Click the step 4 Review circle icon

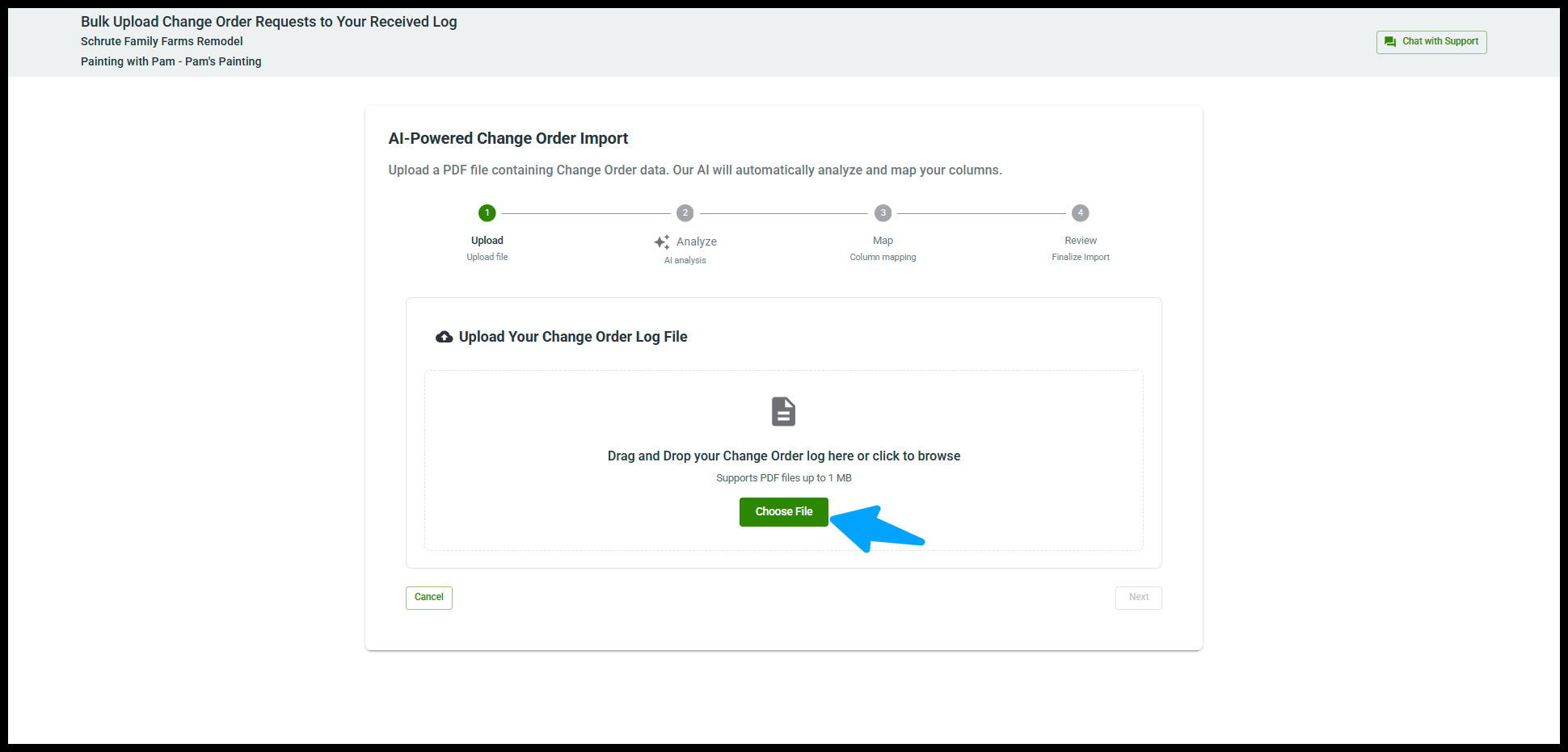click(1081, 213)
